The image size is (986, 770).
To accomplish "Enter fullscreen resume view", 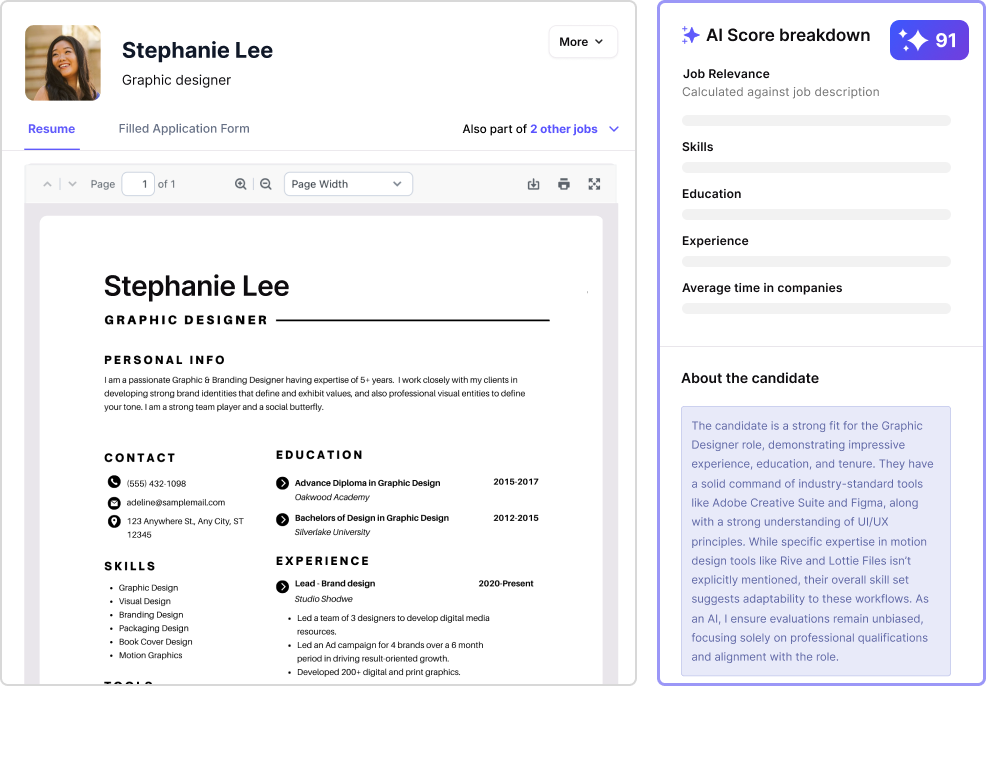I will click(x=594, y=184).
